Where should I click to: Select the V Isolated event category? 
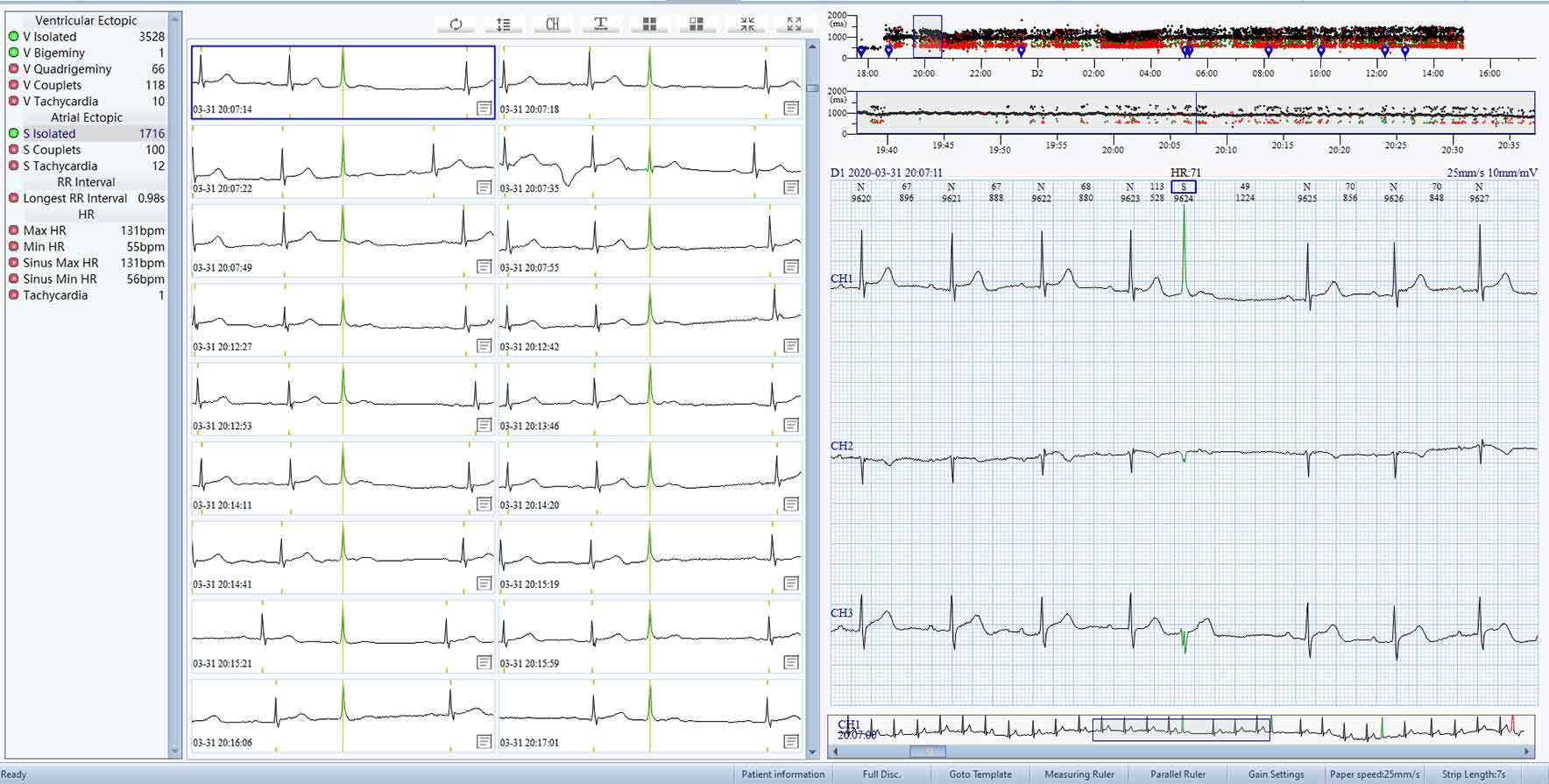click(87, 37)
